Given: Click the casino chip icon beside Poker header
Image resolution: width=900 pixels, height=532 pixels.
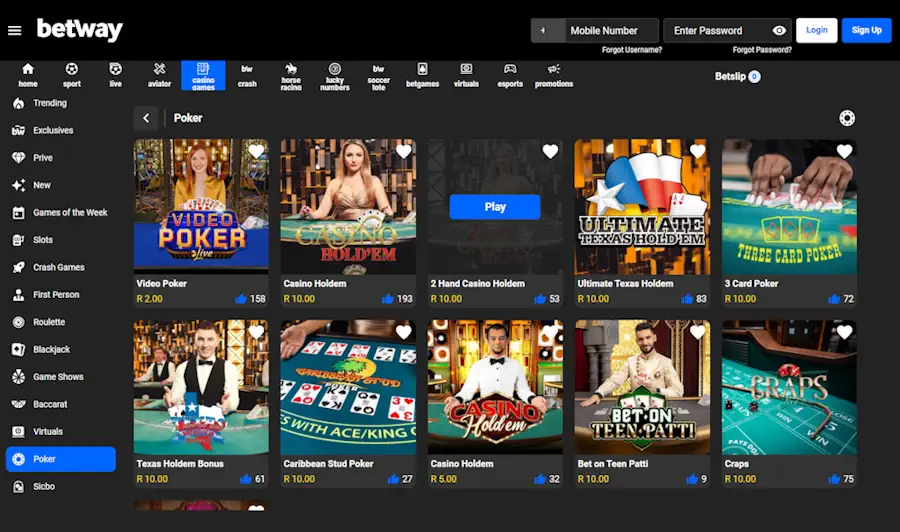Looking at the screenshot, I should [x=847, y=118].
